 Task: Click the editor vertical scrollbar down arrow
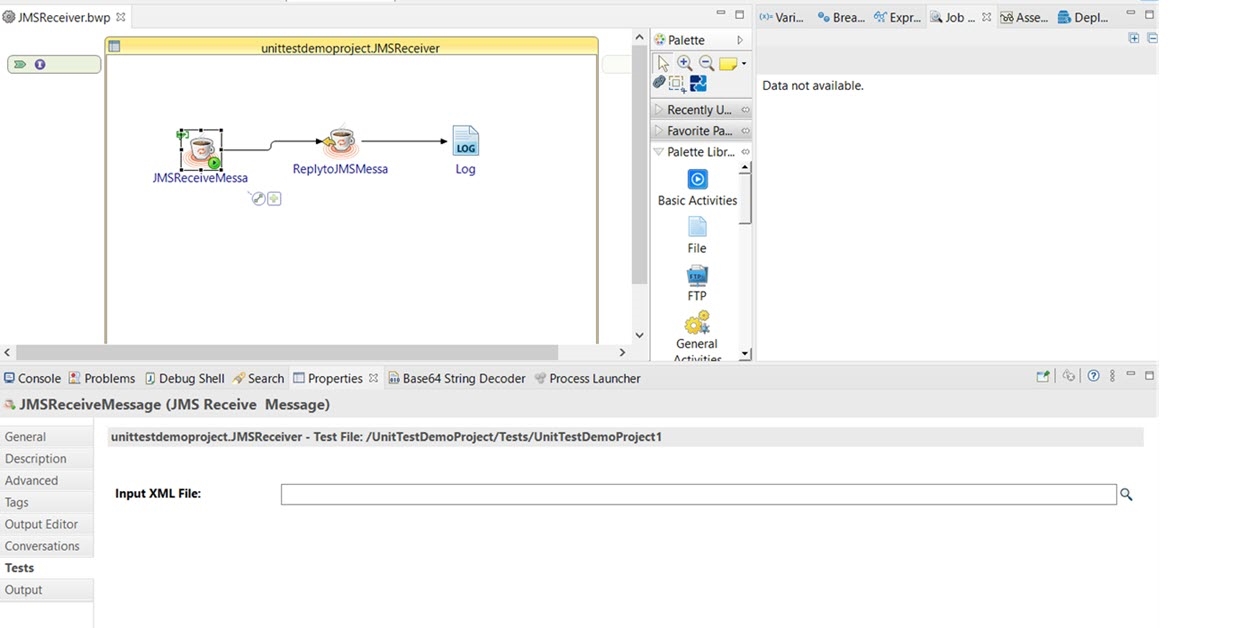[640, 336]
